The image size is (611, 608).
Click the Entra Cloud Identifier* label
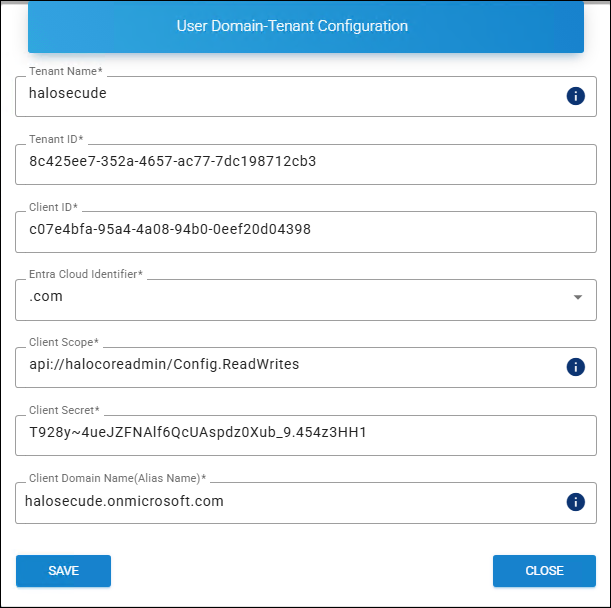click(x=86, y=274)
